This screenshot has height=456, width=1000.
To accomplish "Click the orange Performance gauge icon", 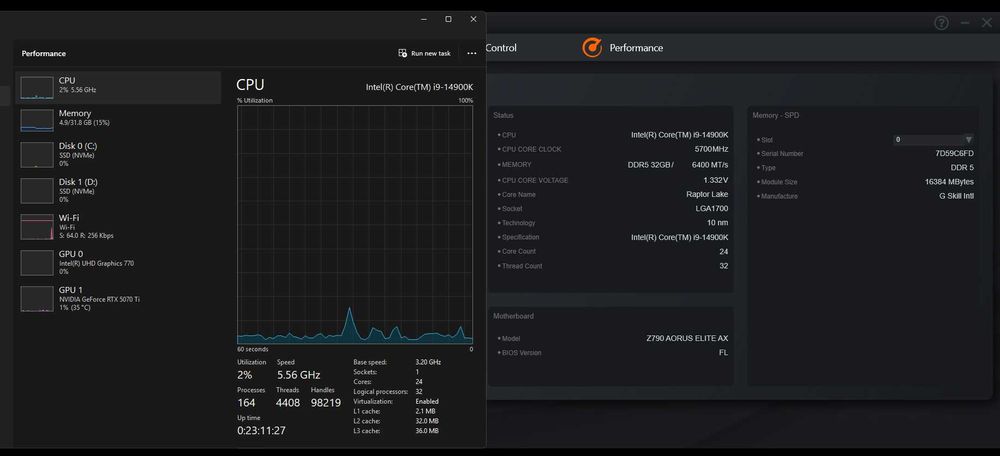I will tap(592, 48).
